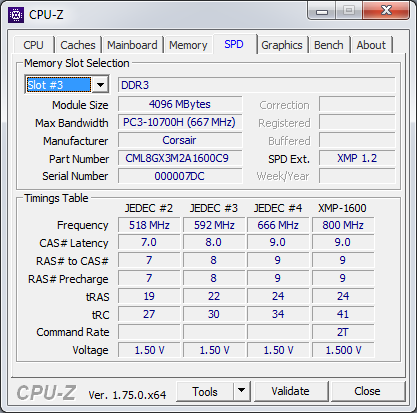Click the Tools button
417x413 pixels.
pyautogui.click(x=205, y=391)
